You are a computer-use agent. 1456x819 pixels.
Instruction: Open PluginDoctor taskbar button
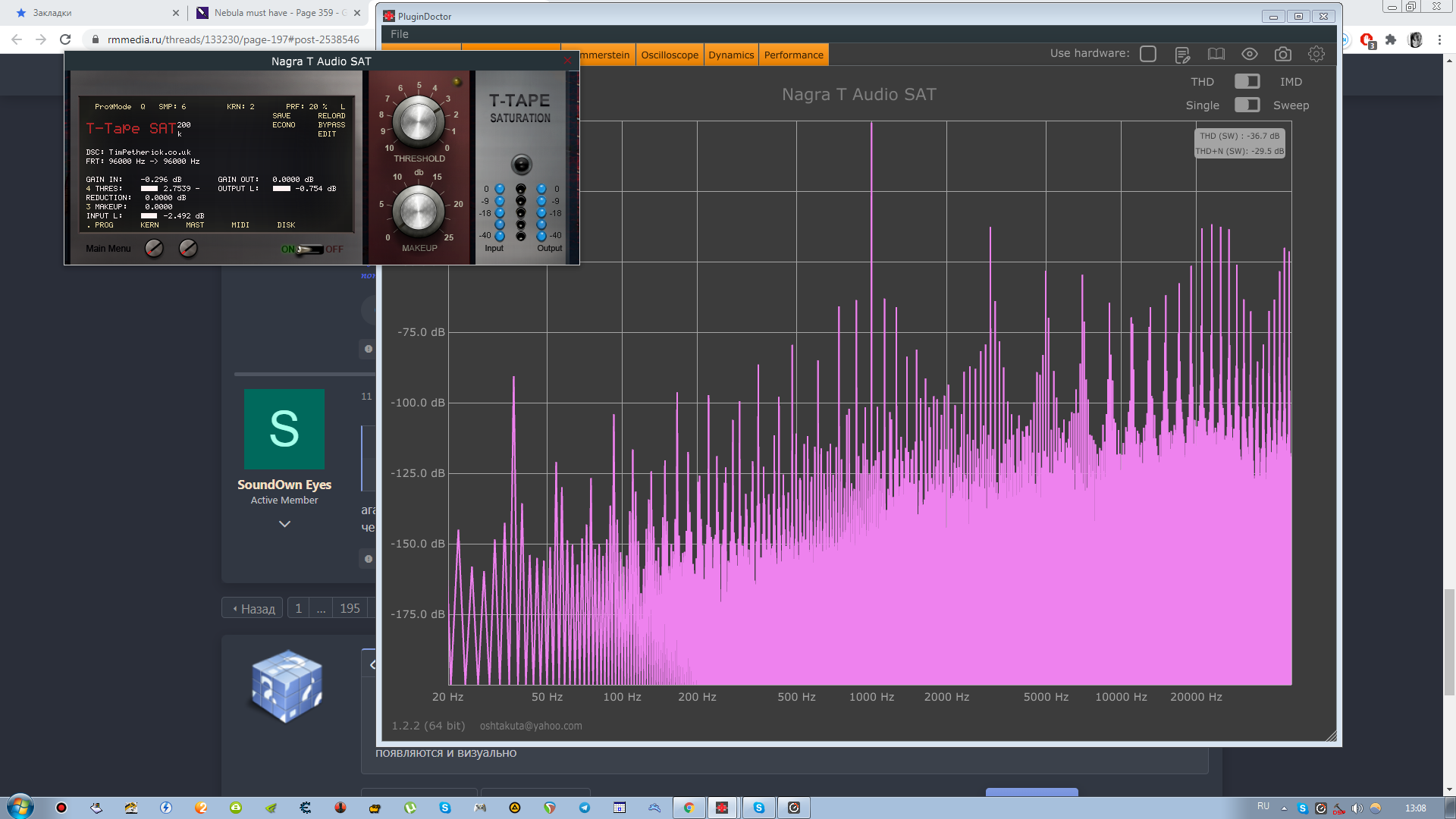[722, 808]
